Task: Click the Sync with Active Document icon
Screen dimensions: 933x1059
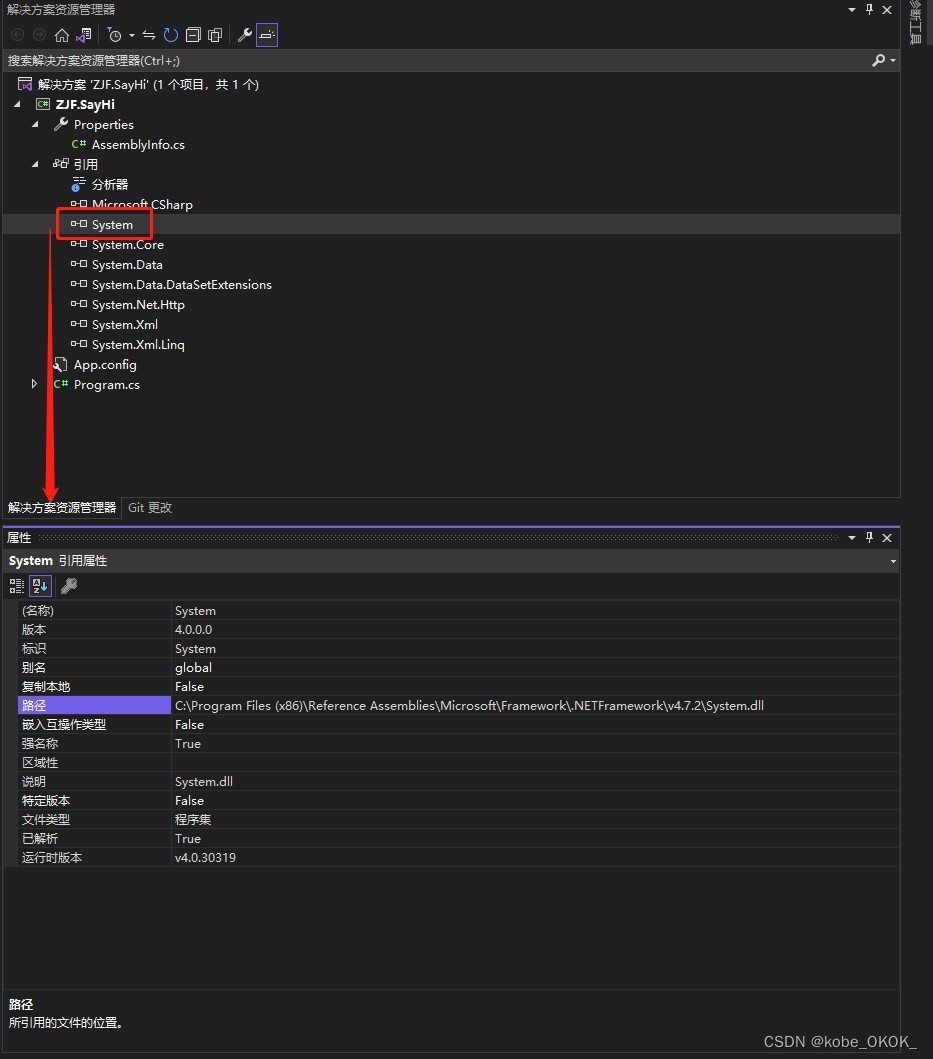Action: [x=149, y=35]
